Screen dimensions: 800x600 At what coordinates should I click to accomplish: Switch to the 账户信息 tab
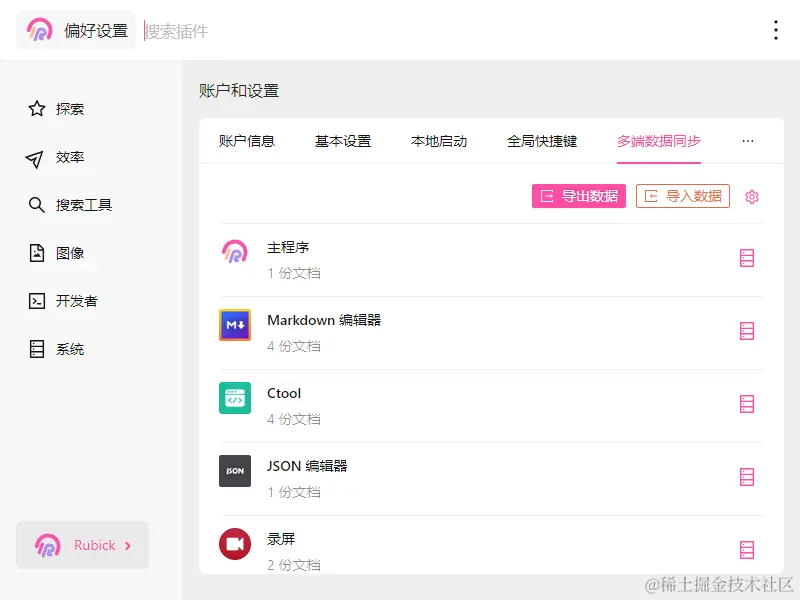coord(247,141)
